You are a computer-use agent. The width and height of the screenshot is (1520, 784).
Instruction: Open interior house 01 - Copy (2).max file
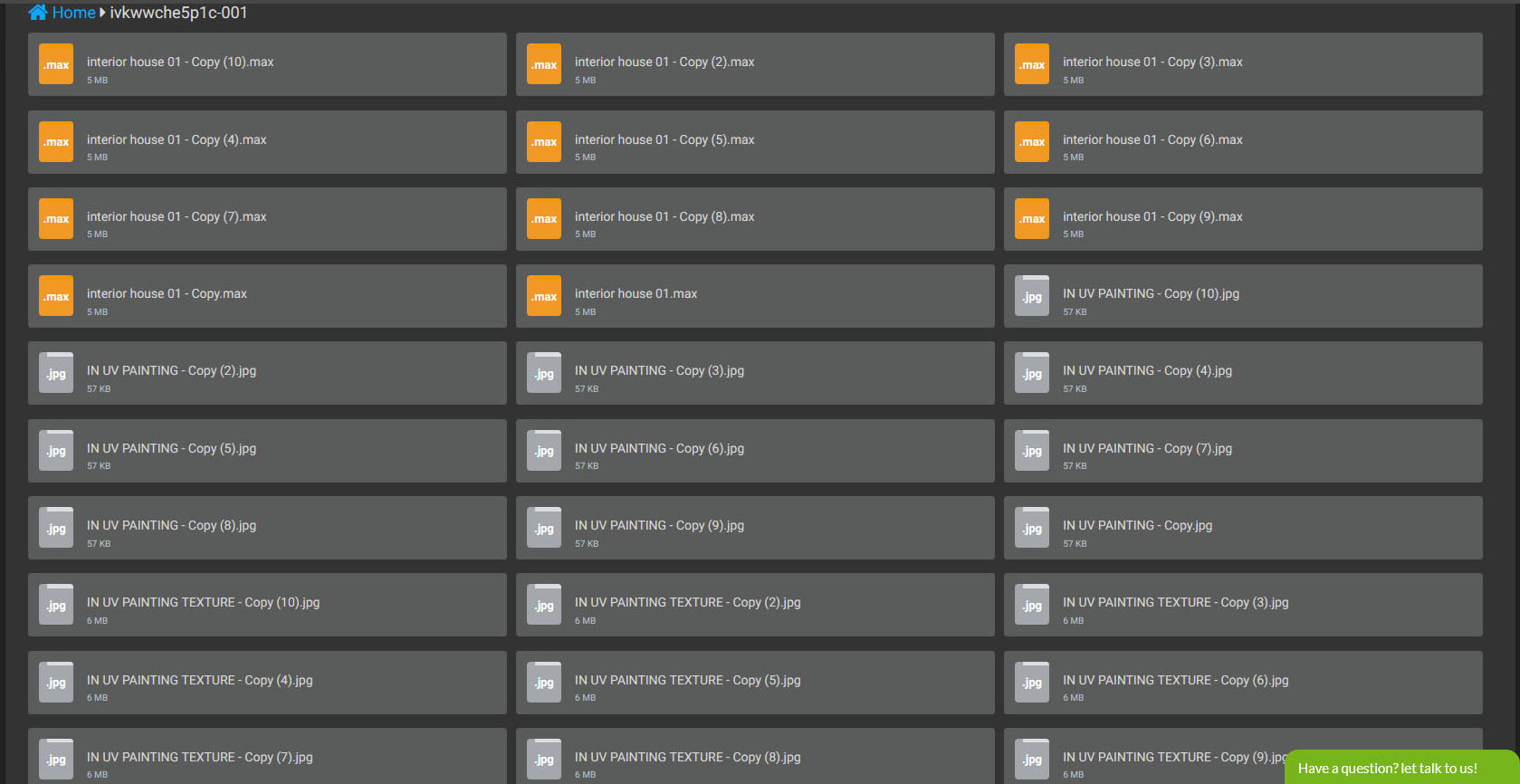664,62
